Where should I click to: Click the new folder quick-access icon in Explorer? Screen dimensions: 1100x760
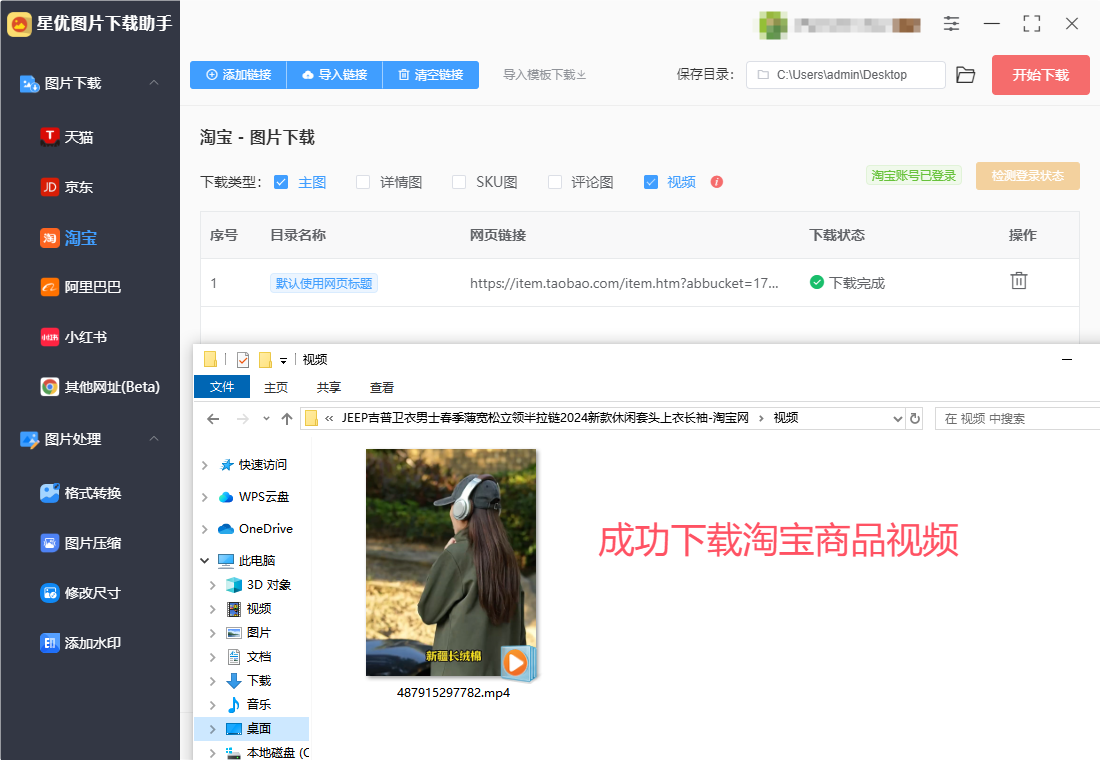pyautogui.click(x=265, y=360)
